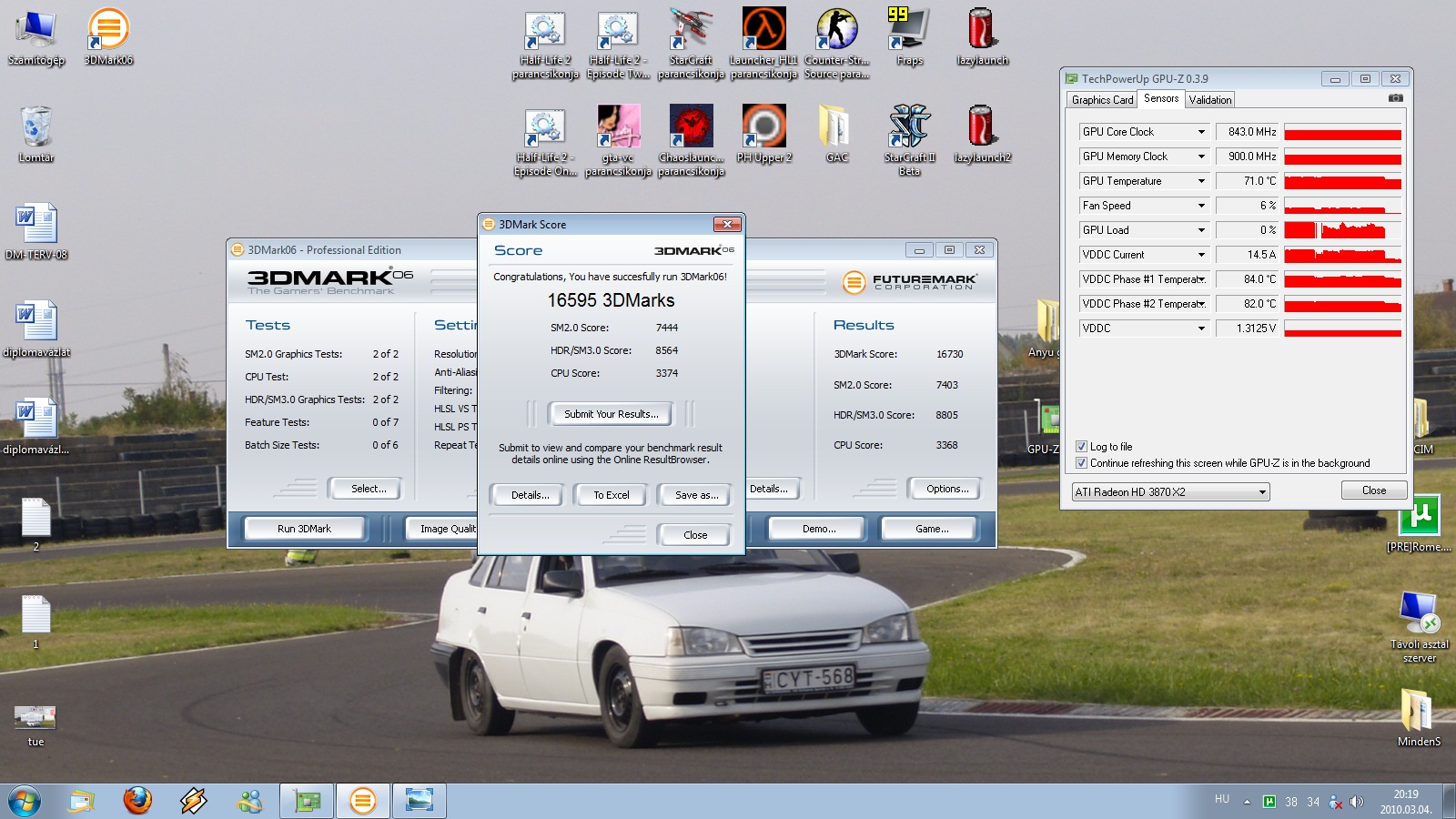
Task: Click the GPU Load history graph
Action: (1342, 230)
